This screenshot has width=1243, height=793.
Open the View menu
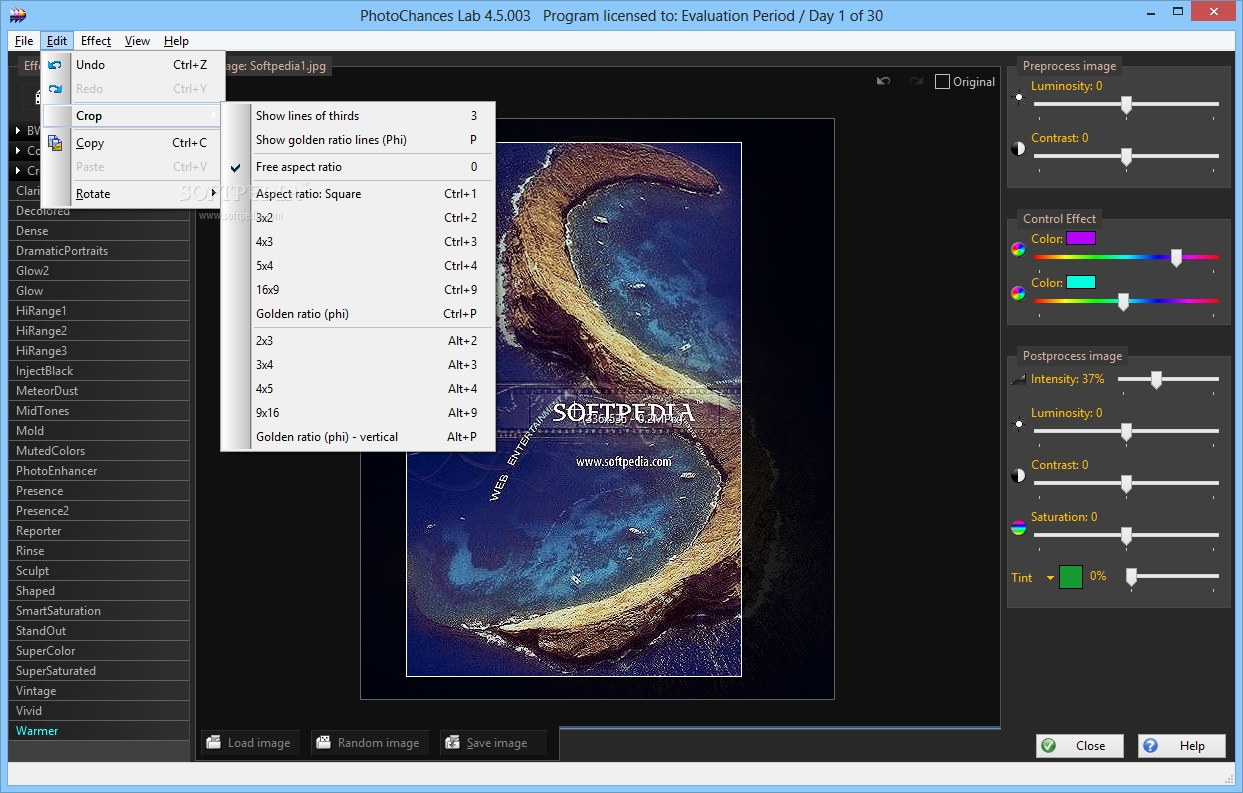point(137,41)
